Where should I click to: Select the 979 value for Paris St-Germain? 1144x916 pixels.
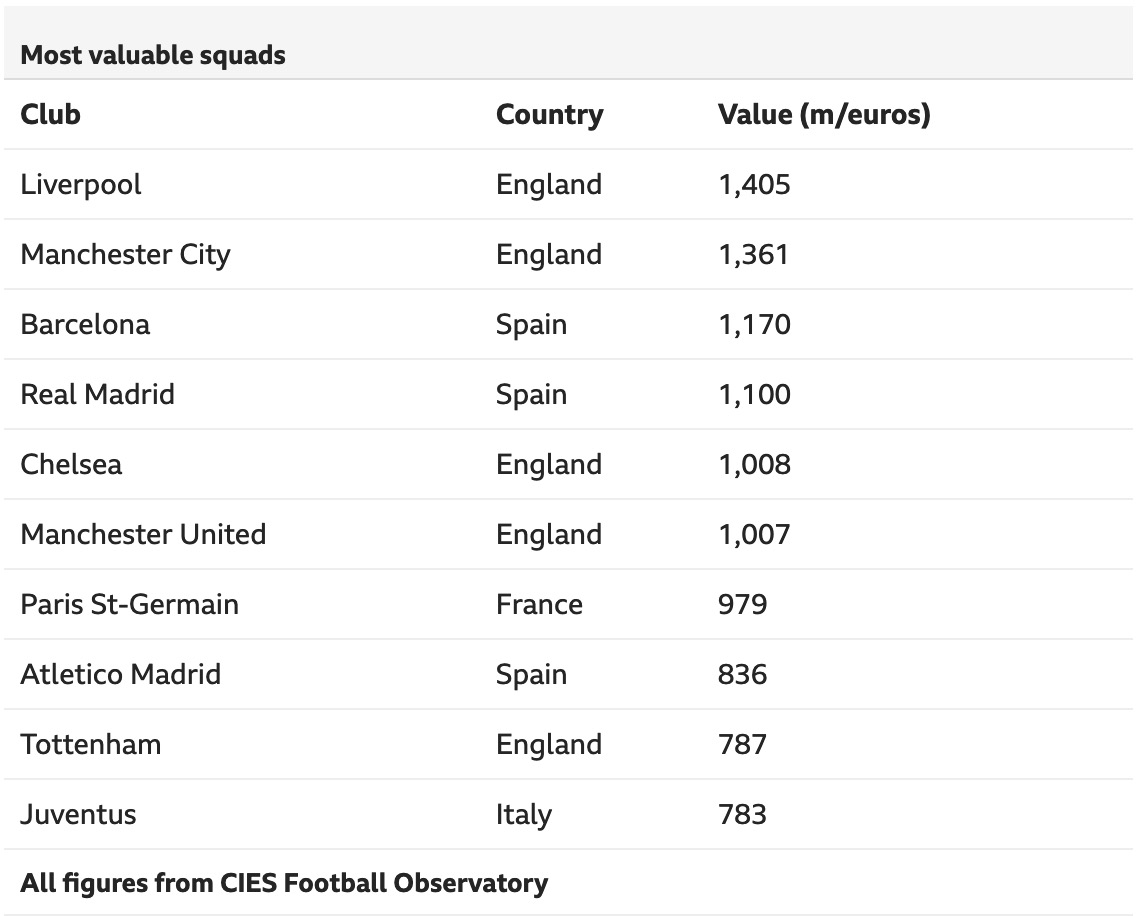742,604
